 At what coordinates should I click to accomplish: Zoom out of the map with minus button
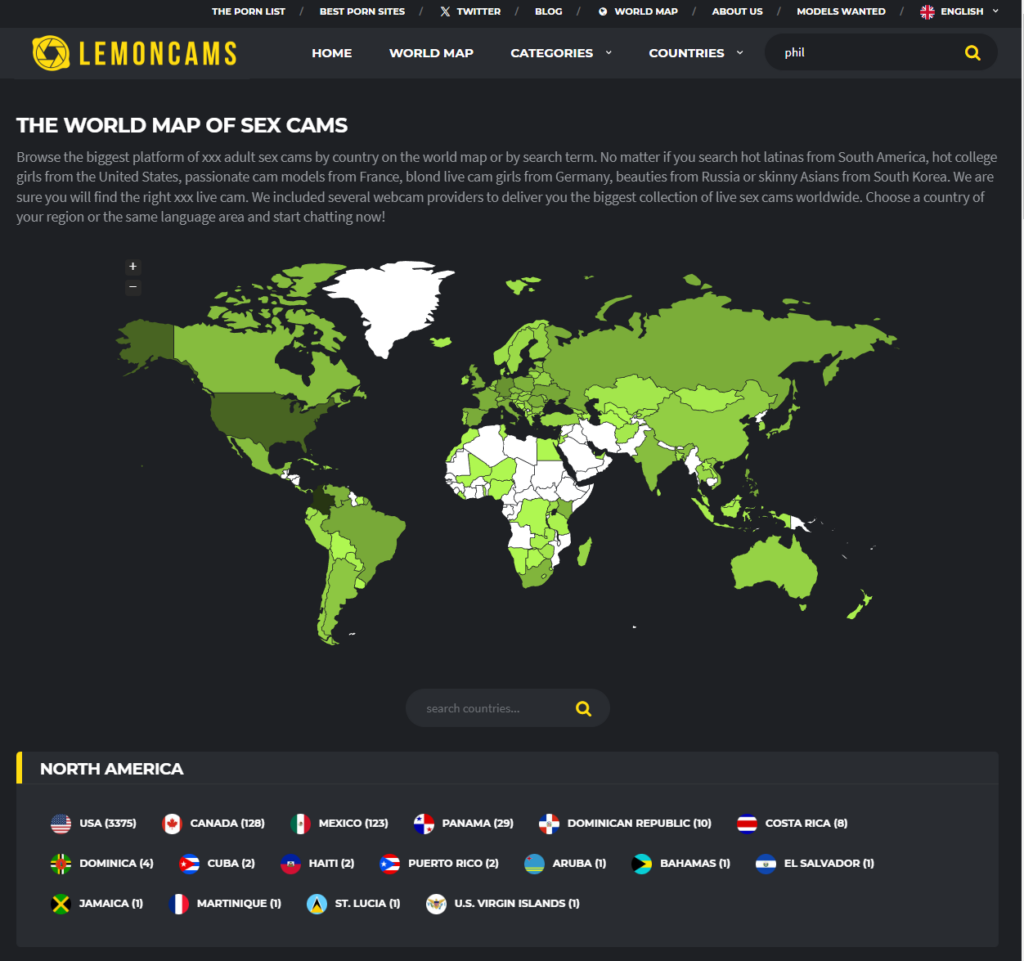coord(133,288)
